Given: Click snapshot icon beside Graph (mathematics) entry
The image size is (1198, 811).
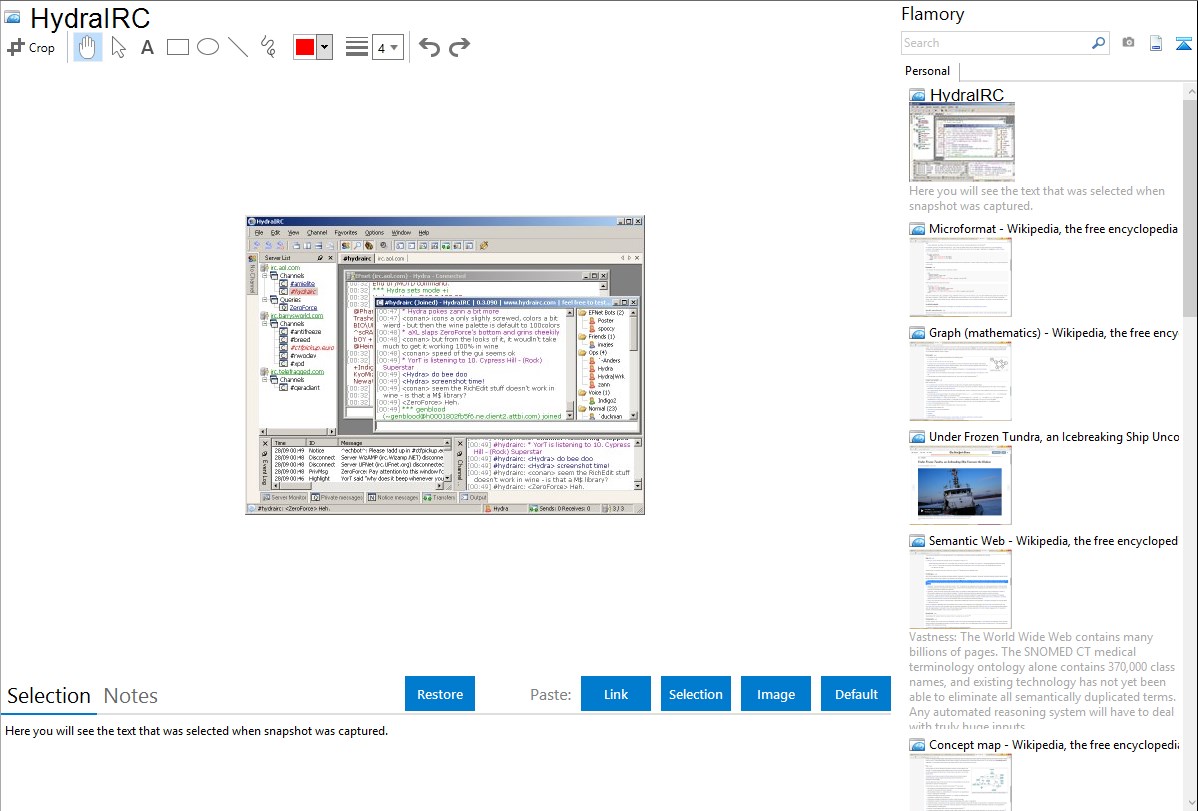Looking at the screenshot, I should [x=917, y=333].
